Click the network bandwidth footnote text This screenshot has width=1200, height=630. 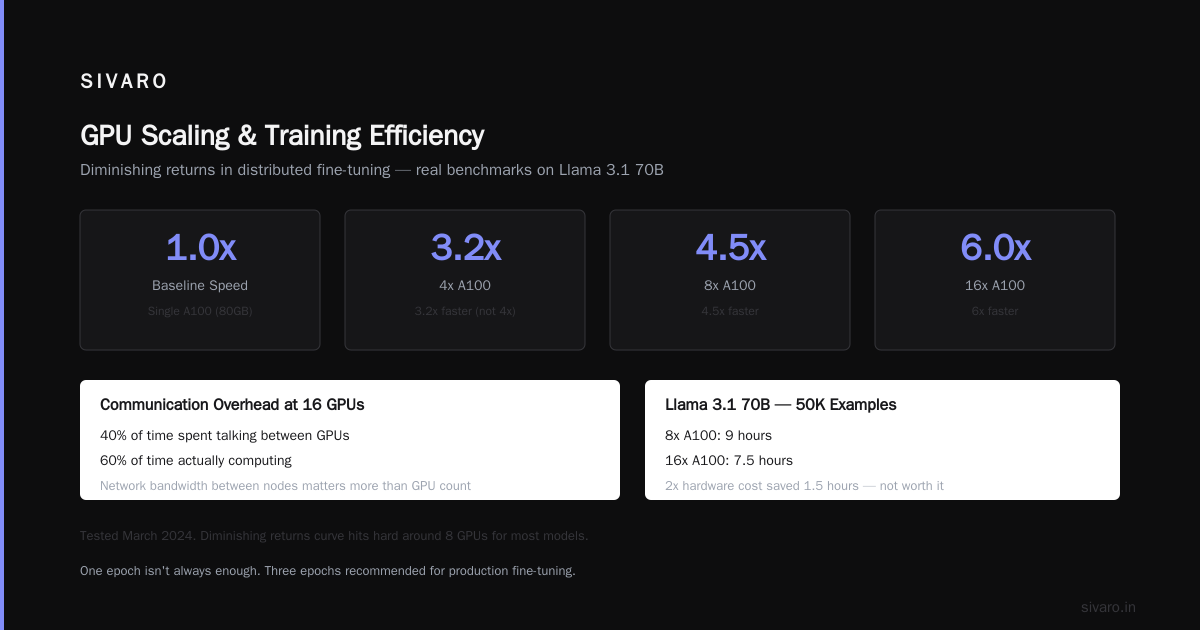(x=285, y=486)
